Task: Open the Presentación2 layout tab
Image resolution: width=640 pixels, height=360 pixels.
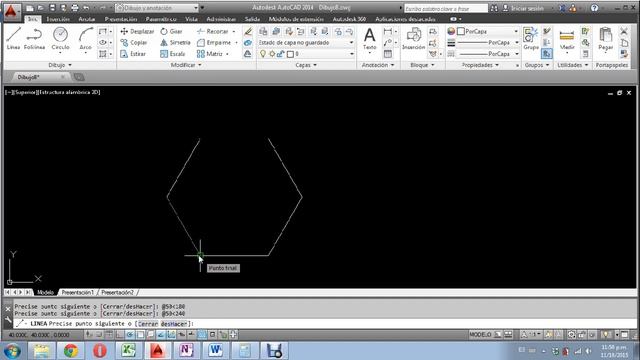Action: pyautogui.click(x=117, y=292)
